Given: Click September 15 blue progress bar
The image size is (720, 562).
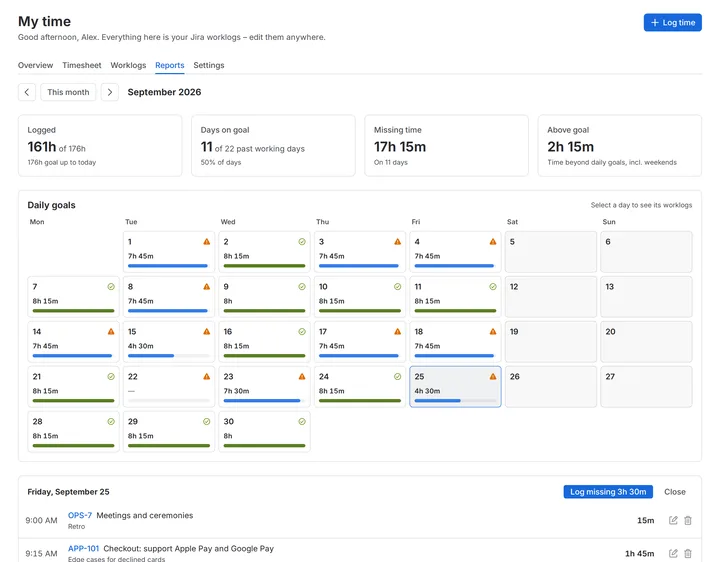Looking at the screenshot, I should [x=151, y=356].
